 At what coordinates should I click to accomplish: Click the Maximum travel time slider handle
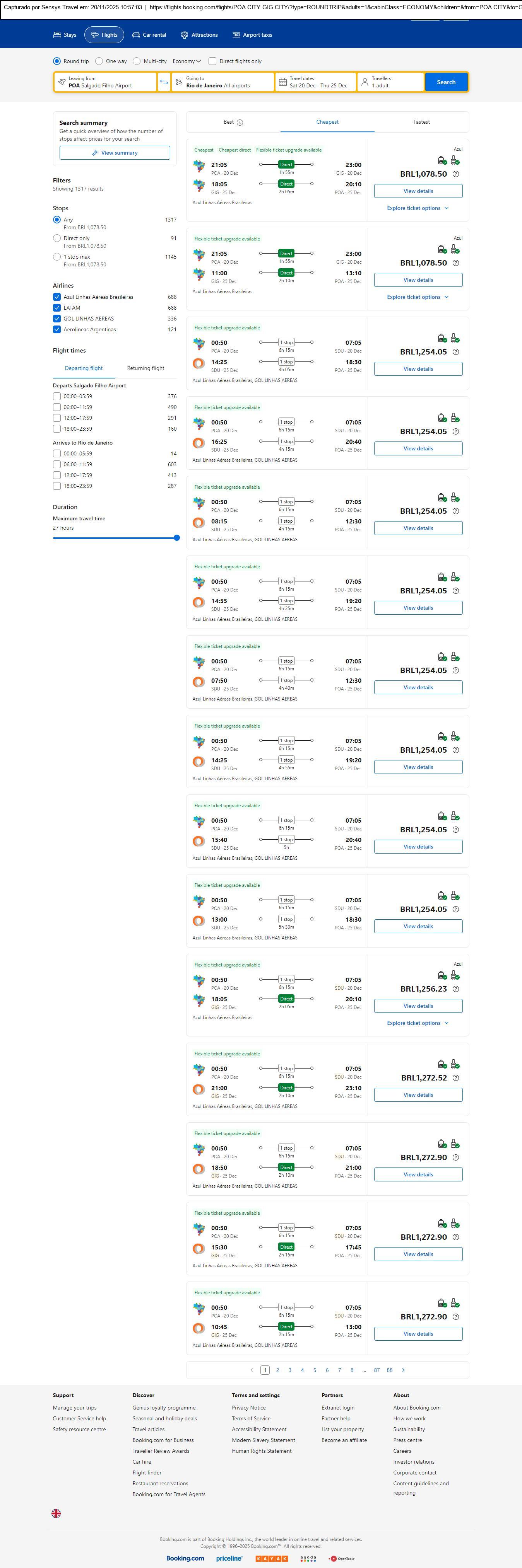point(176,537)
